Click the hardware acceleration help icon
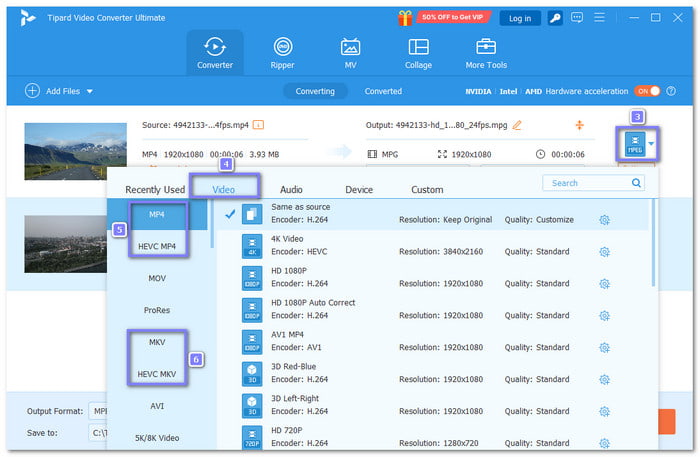The image size is (700, 457). point(671,91)
